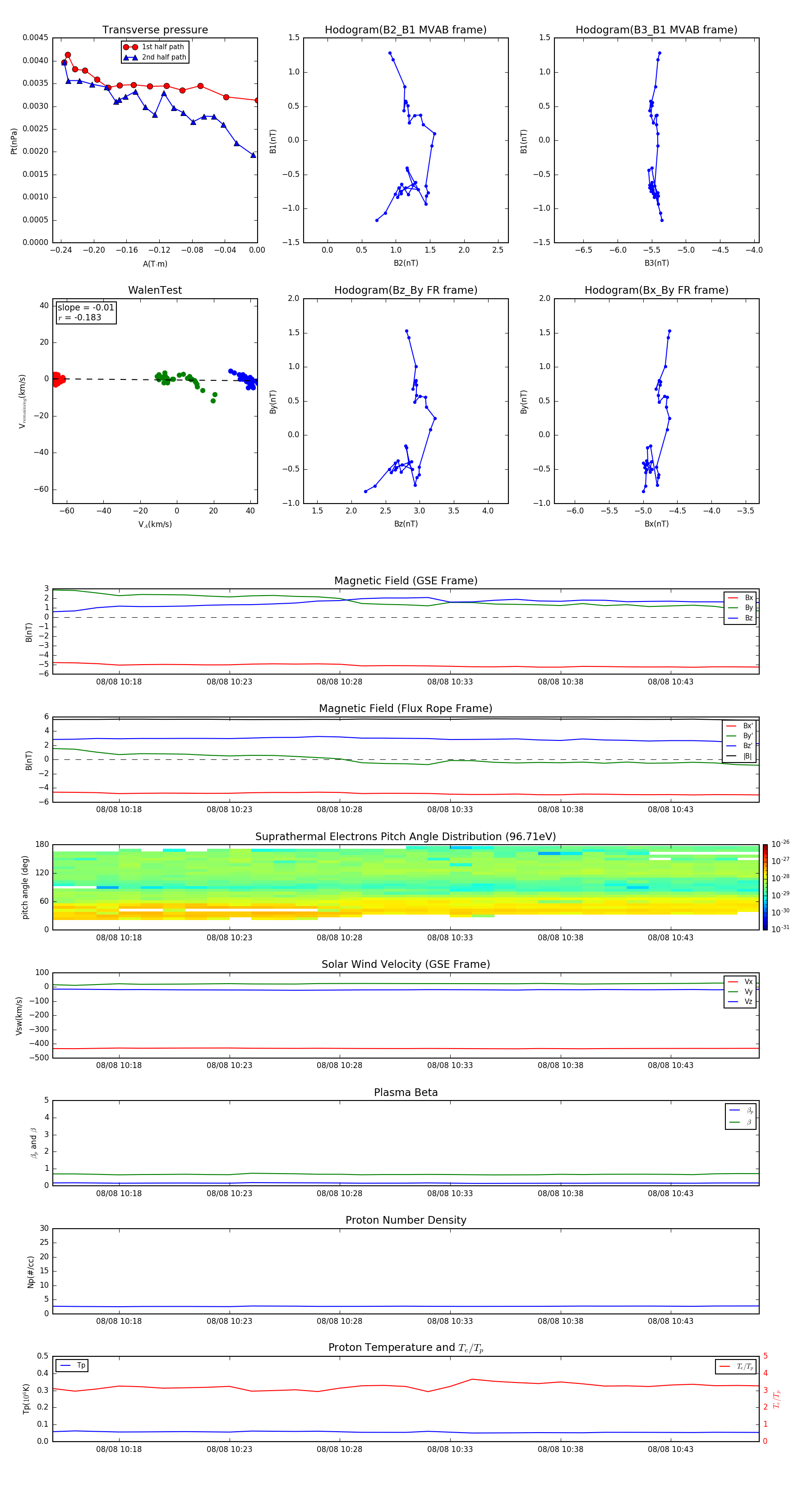Select the 'r = -0.183' annotation

coord(80,317)
